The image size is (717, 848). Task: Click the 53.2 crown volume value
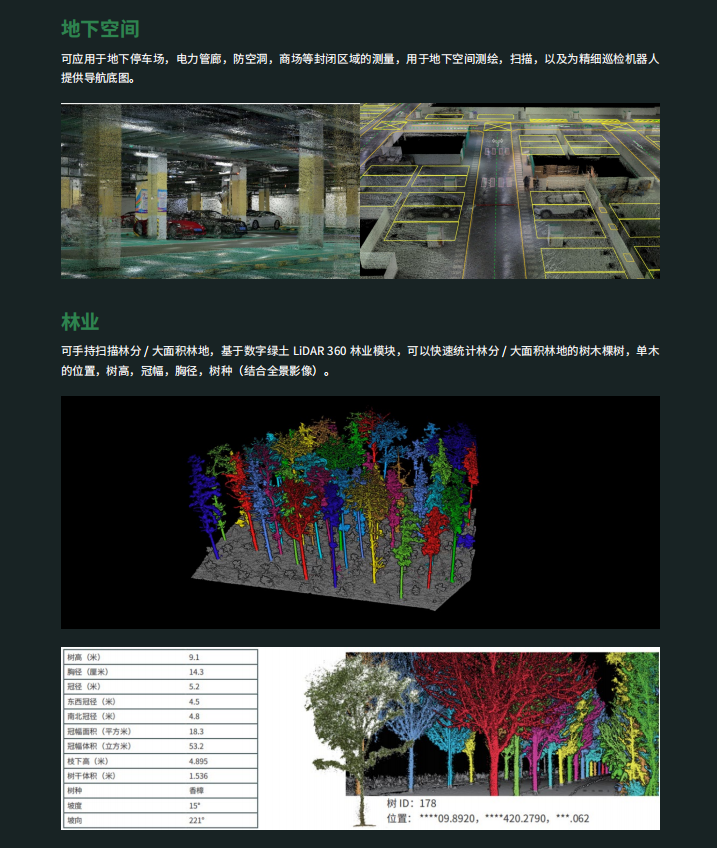pyautogui.click(x=197, y=746)
